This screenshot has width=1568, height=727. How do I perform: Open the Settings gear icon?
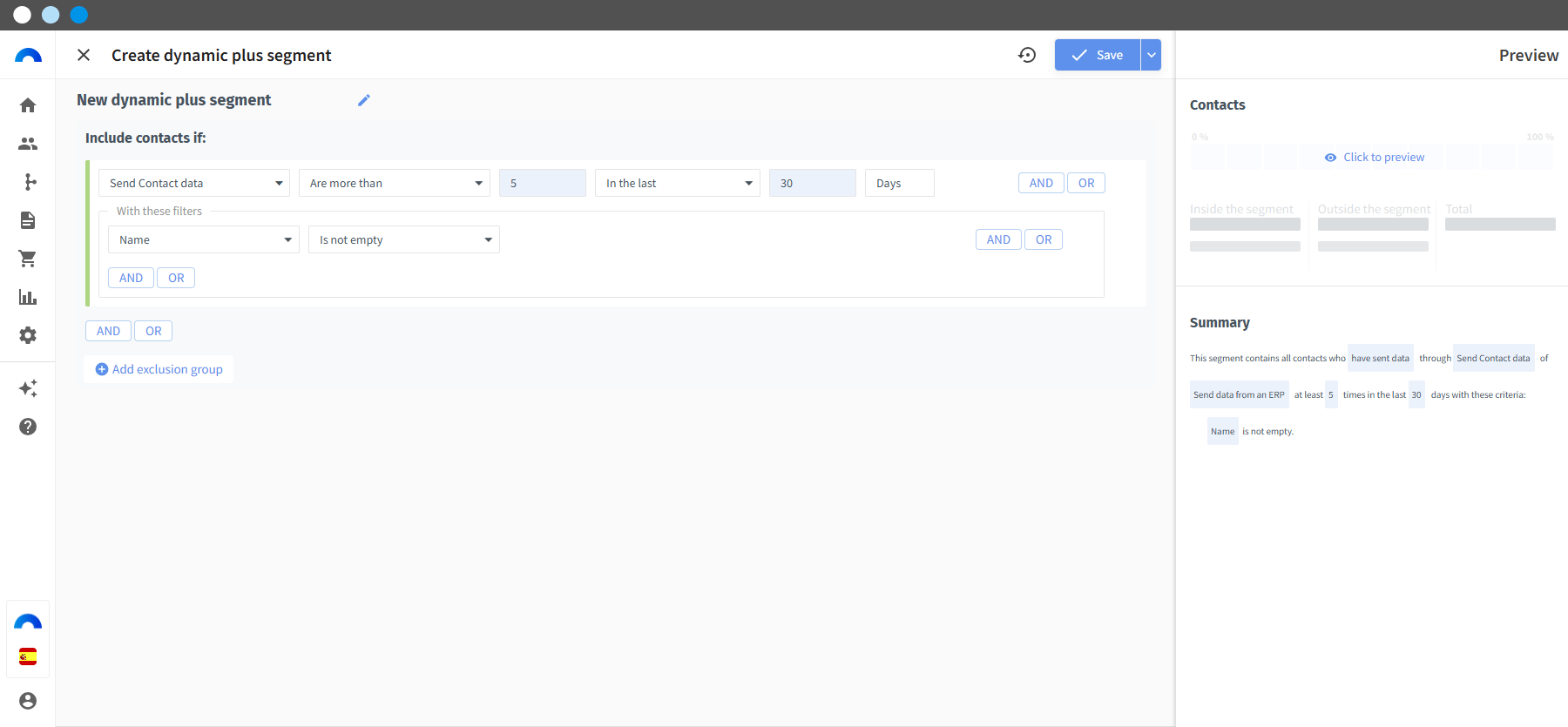(x=28, y=335)
